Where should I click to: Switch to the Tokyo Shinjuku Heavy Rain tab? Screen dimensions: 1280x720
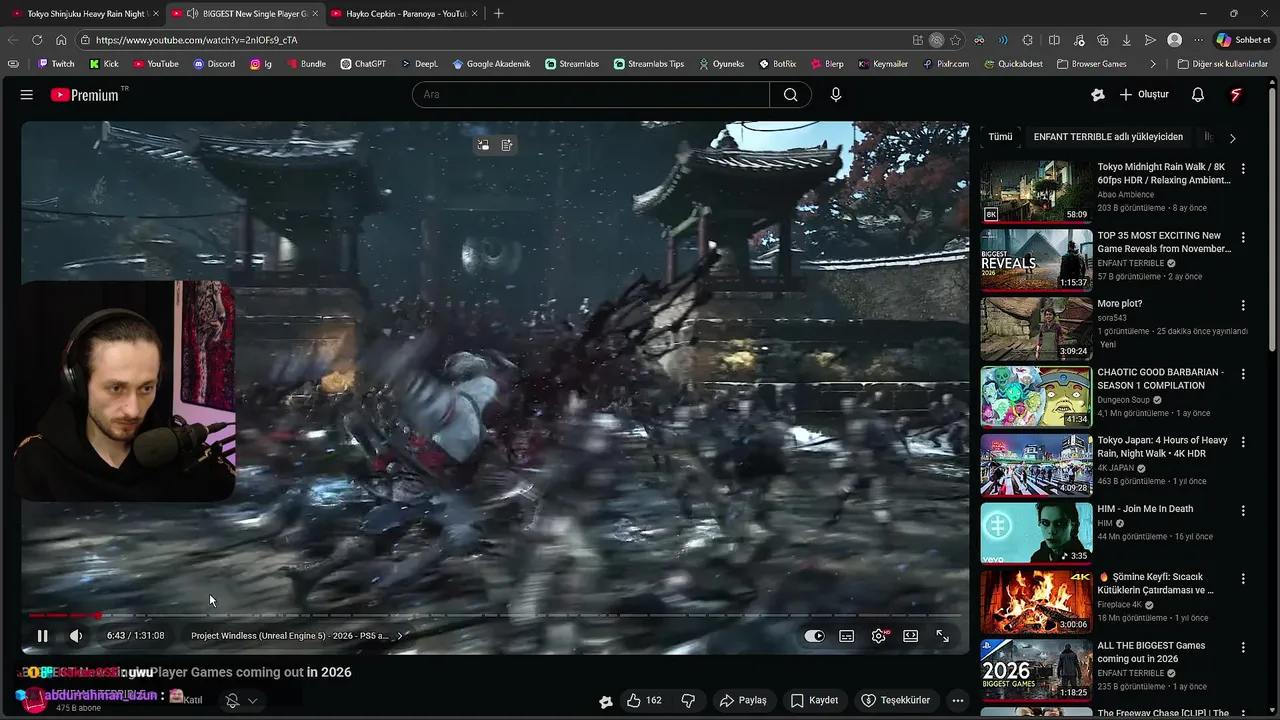click(85, 14)
